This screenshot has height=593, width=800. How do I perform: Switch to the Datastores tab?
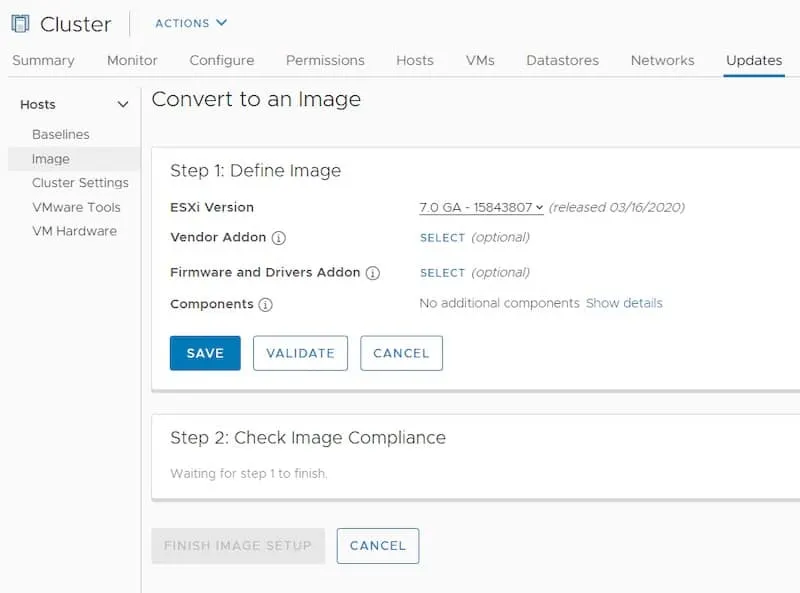pos(562,60)
